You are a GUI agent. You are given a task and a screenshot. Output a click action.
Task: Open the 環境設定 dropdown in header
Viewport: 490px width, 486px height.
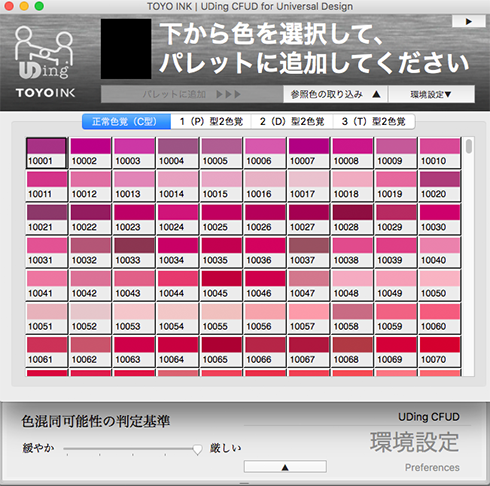(x=431, y=94)
